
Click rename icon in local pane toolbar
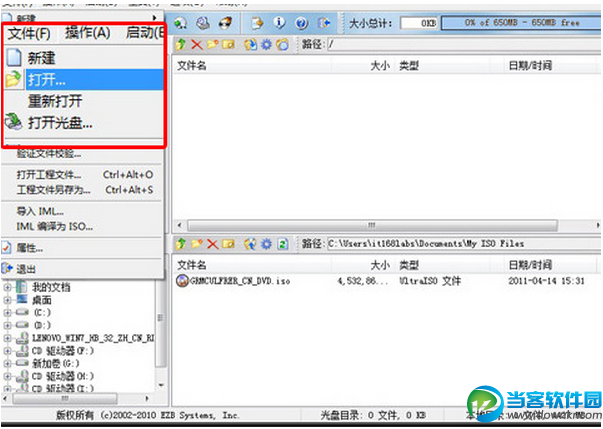pyautogui.click(x=228, y=244)
